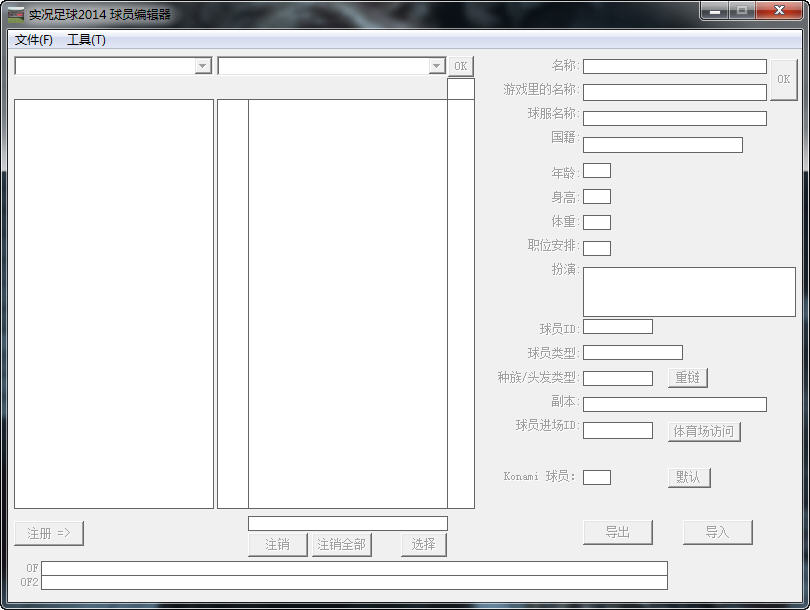The height and width of the screenshot is (610, 810).
Task: Focus the 游戏里的名称 input field
Action: point(675,92)
